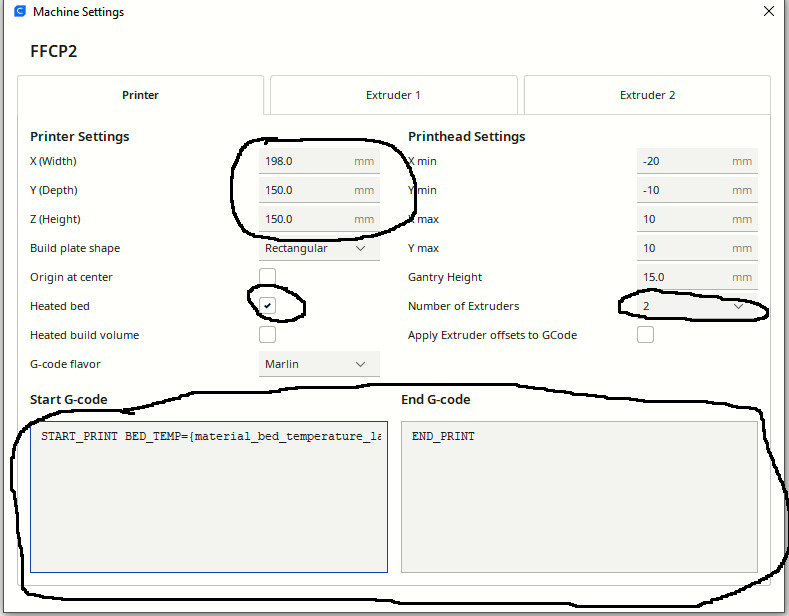Edit the X (Width) value field
Screen dimensions: 789x616
pos(319,161)
